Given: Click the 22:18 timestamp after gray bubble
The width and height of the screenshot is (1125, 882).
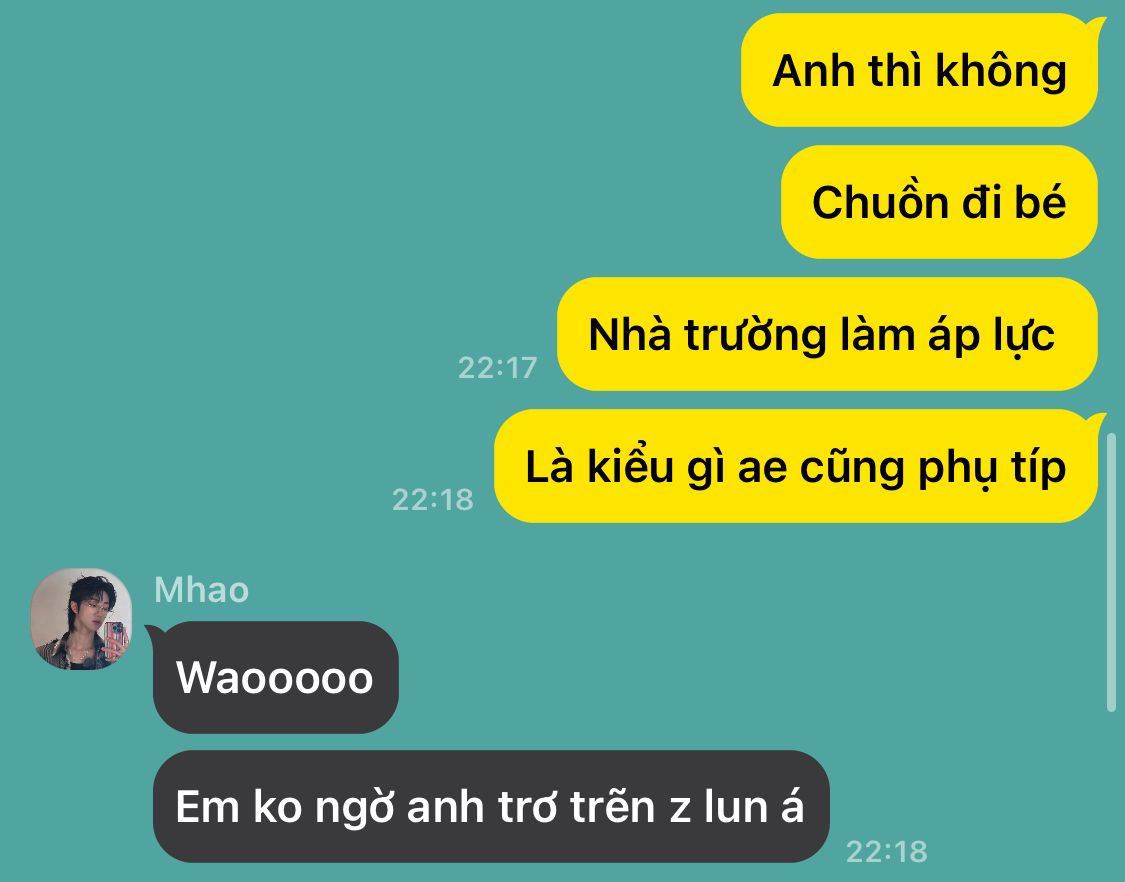Looking at the screenshot, I should pyautogui.click(x=887, y=852).
